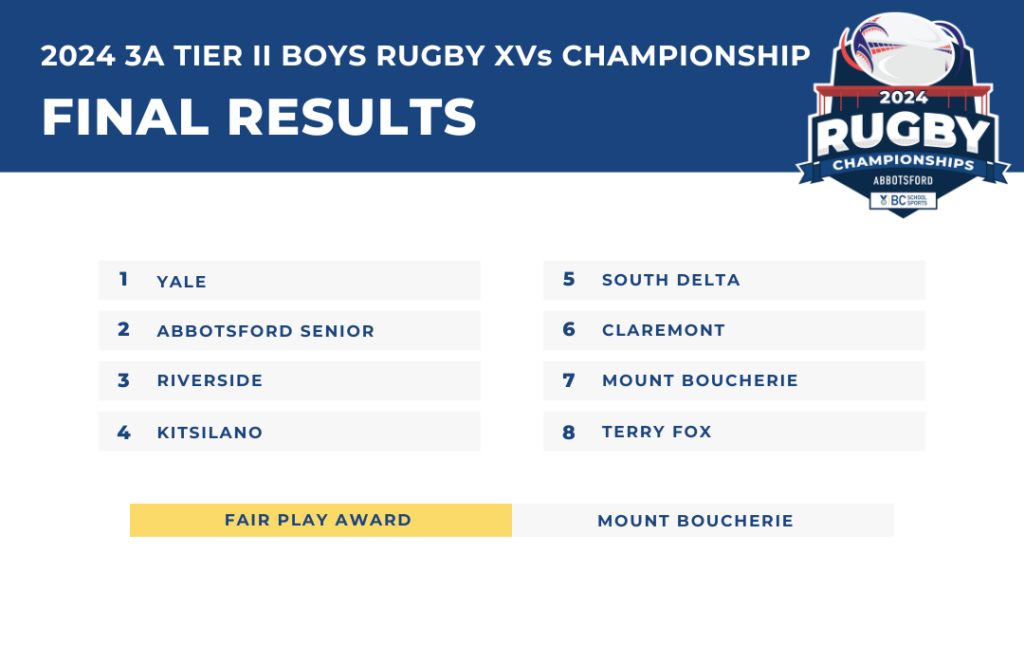Click the 2024 Rugby Championships logo badge
The image size is (1024, 664).
[903, 114]
